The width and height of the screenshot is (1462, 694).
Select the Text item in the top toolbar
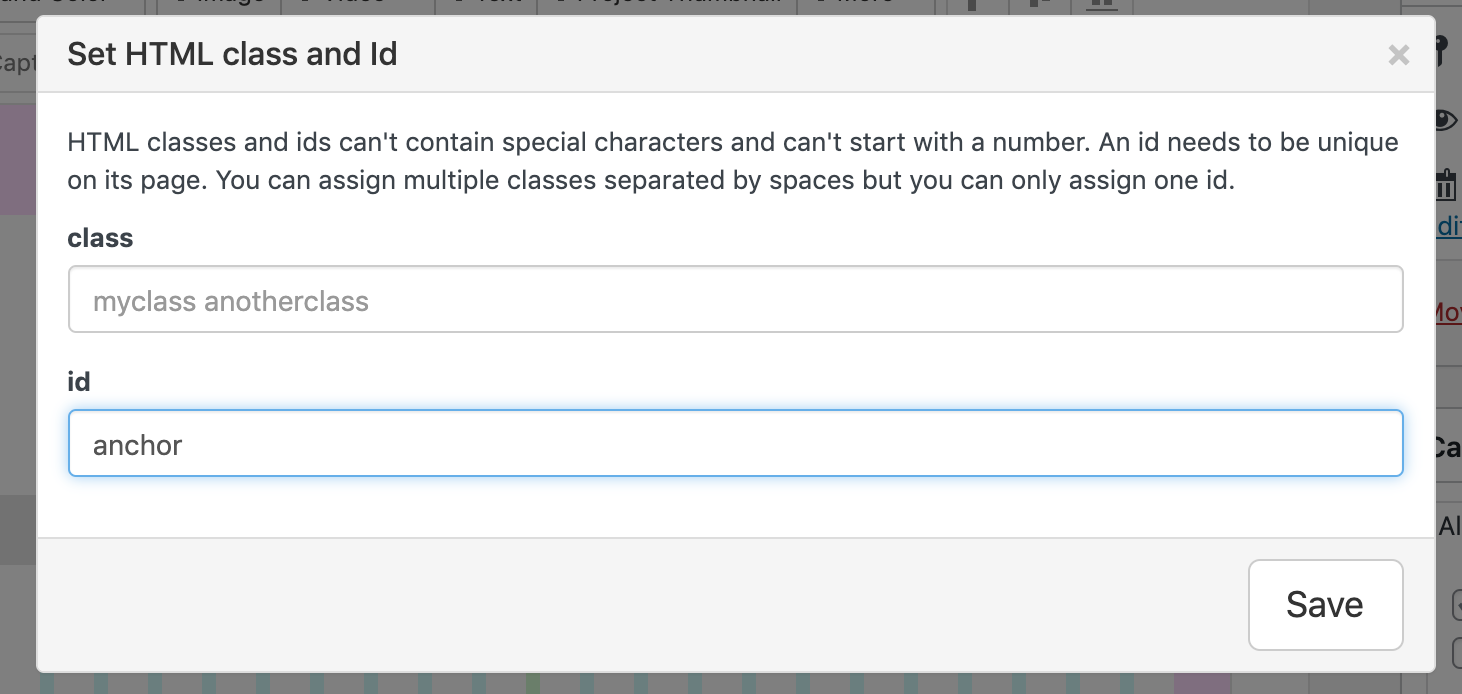tap(486, 6)
